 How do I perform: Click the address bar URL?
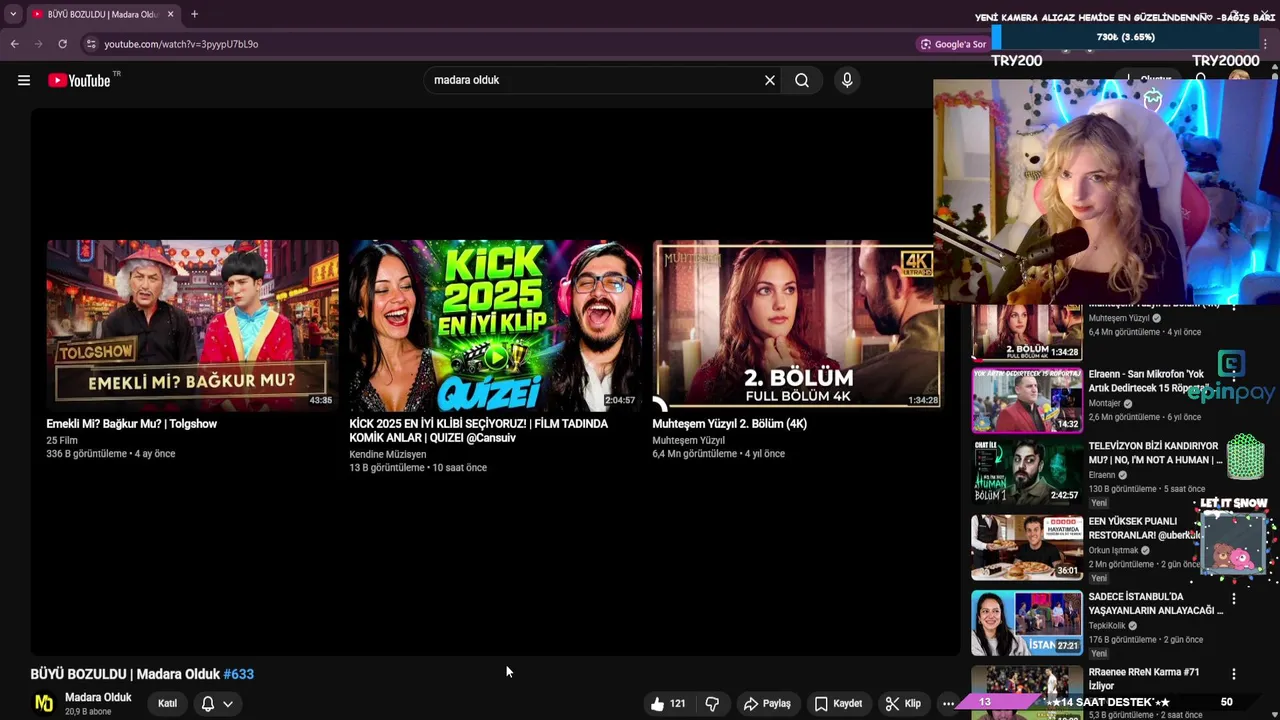click(x=181, y=44)
